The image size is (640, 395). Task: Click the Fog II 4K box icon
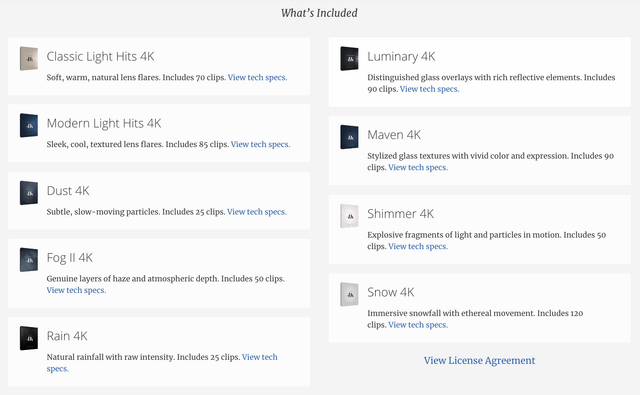pos(29,260)
